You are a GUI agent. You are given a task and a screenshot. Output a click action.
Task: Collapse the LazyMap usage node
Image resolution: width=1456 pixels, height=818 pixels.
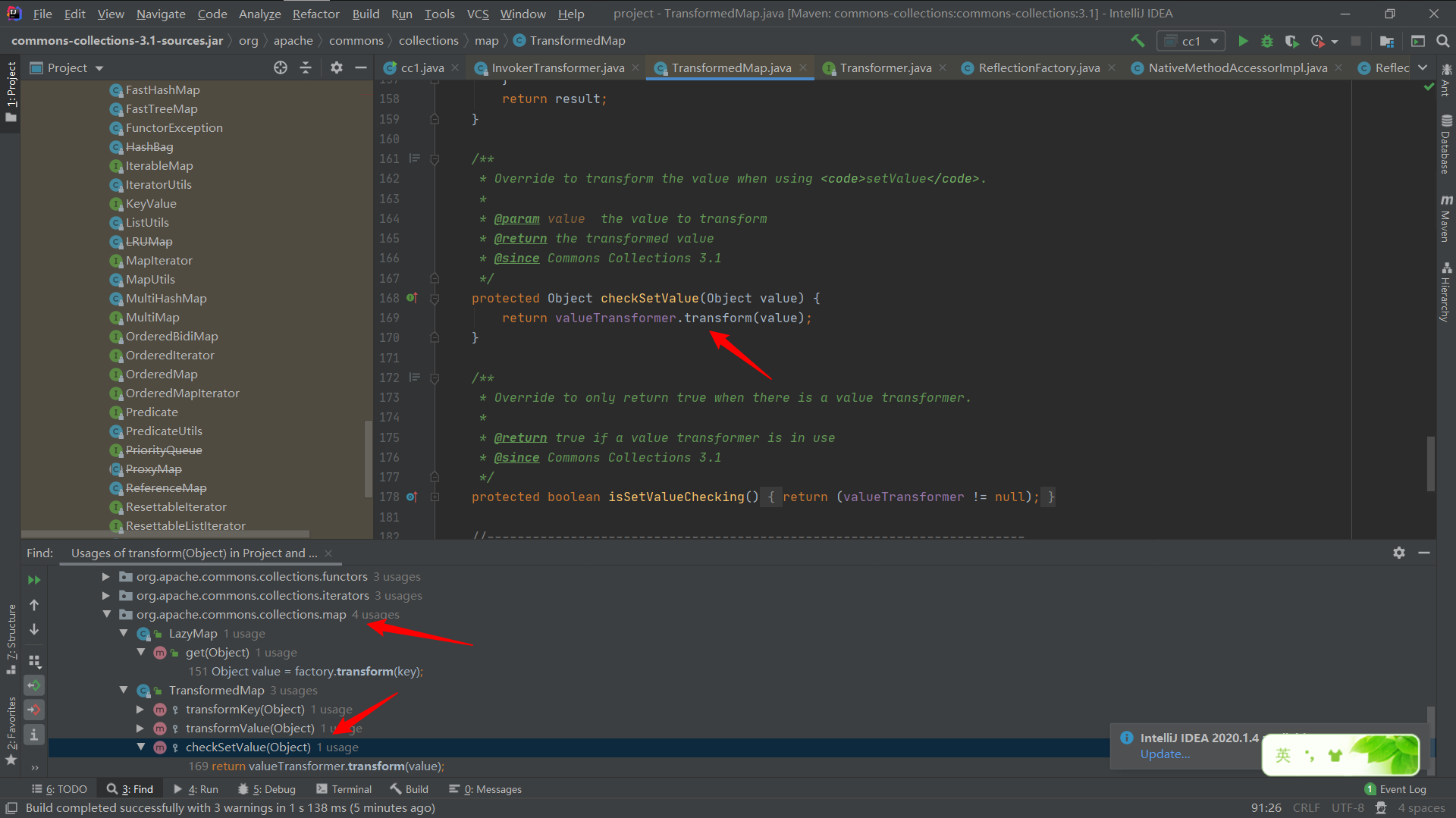[124, 633]
